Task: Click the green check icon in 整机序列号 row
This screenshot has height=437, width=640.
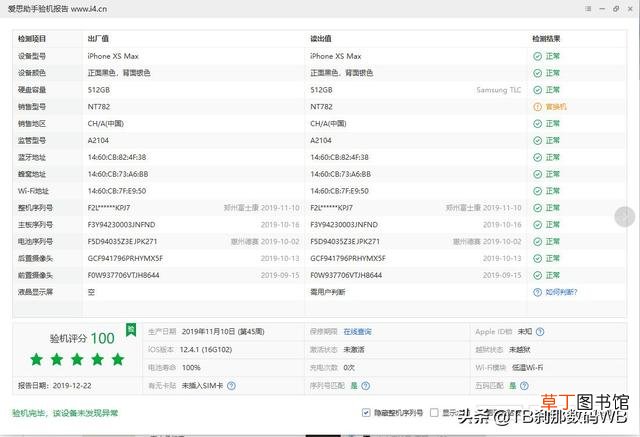Action: point(538,208)
